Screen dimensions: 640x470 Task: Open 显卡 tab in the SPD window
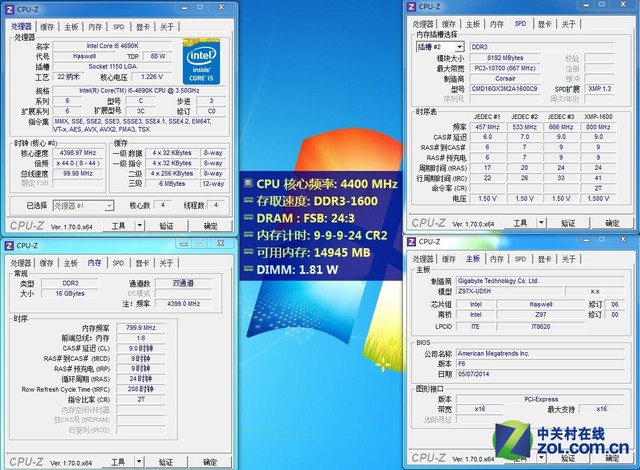(x=544, y=24)
